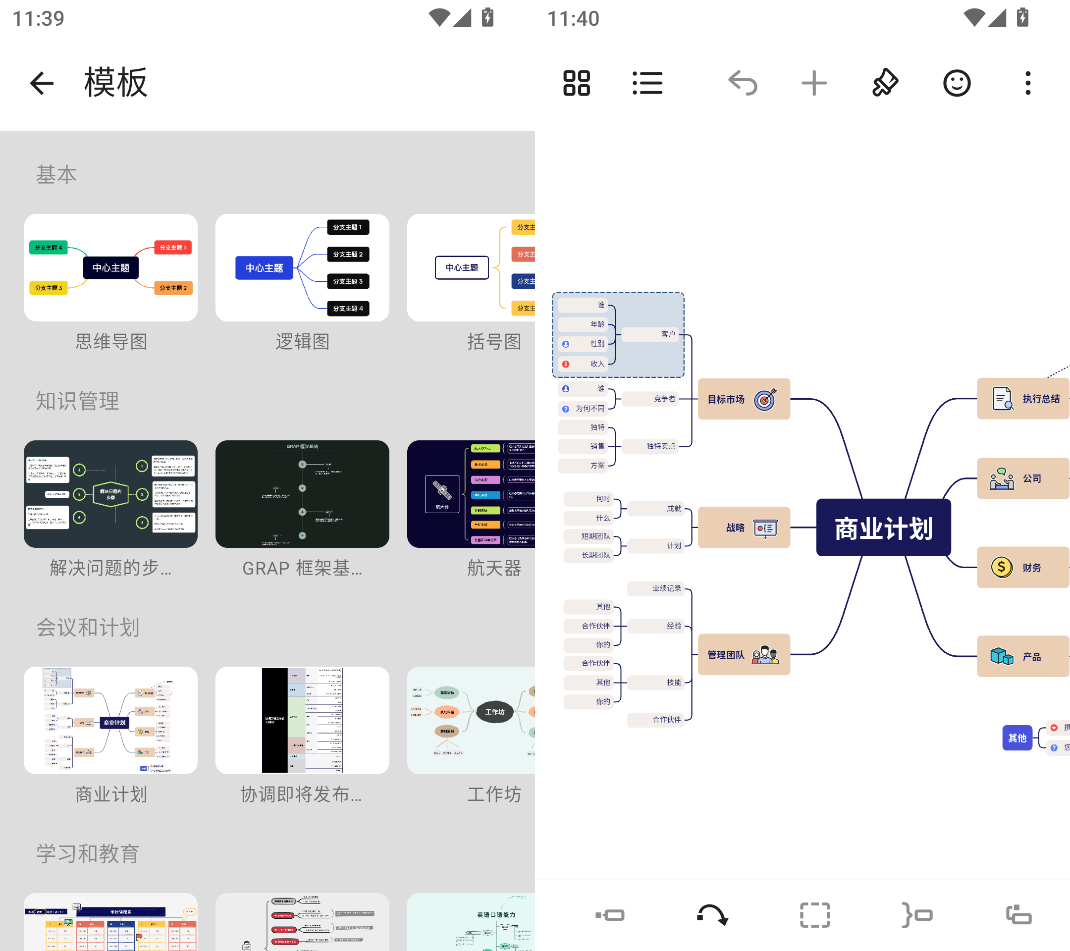Screen dimensions: 1070x951
Task: Tap the target icon on 目标市场 node
Action: (765, 399)
